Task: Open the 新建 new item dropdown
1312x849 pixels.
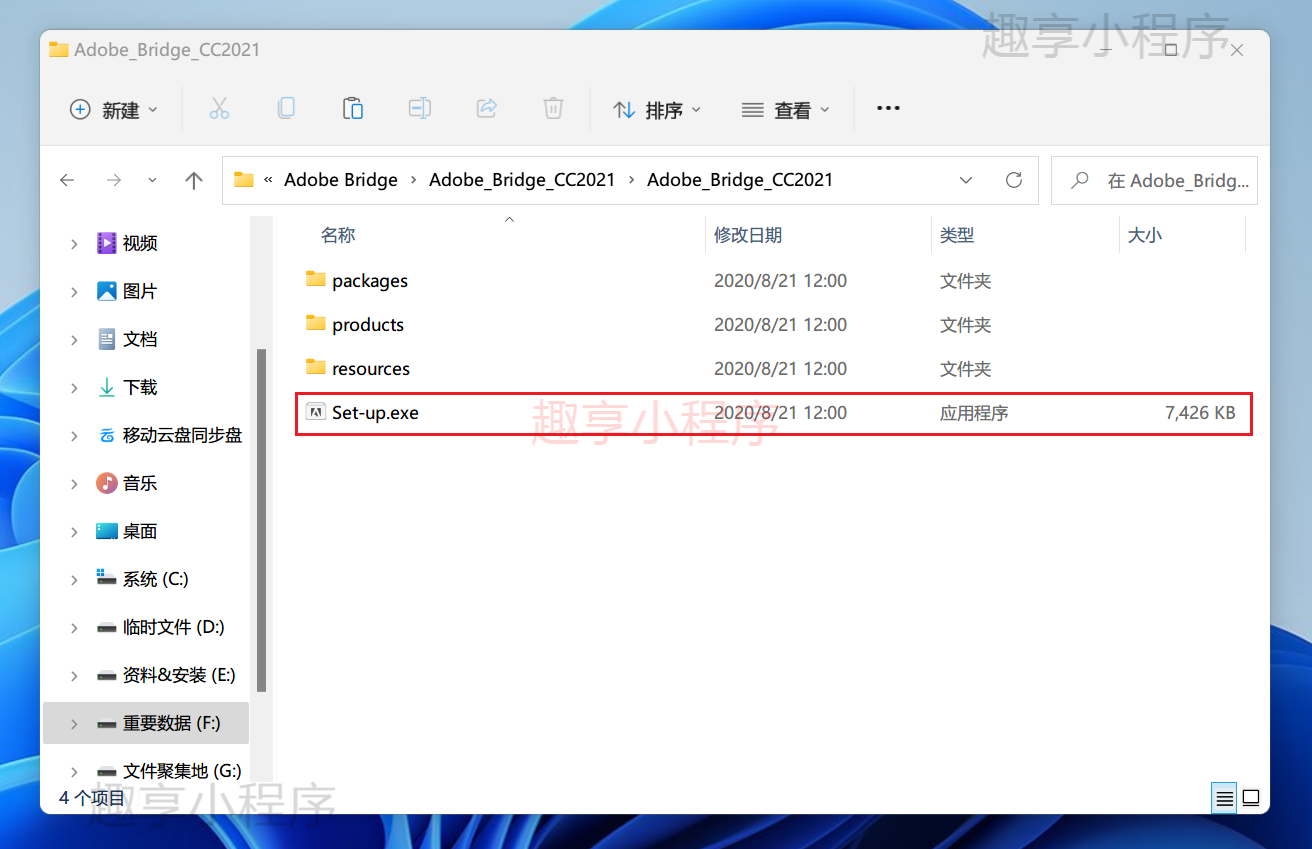Action: [x=113, y=109]
